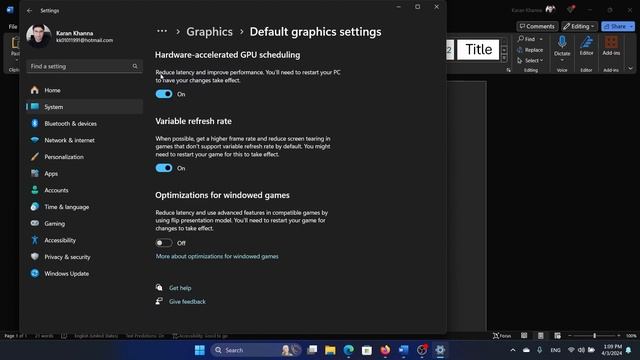Click the taskbar Search box
Image resolution: width=640 pixels, height=360 pixels.
[x=256, y=350]
